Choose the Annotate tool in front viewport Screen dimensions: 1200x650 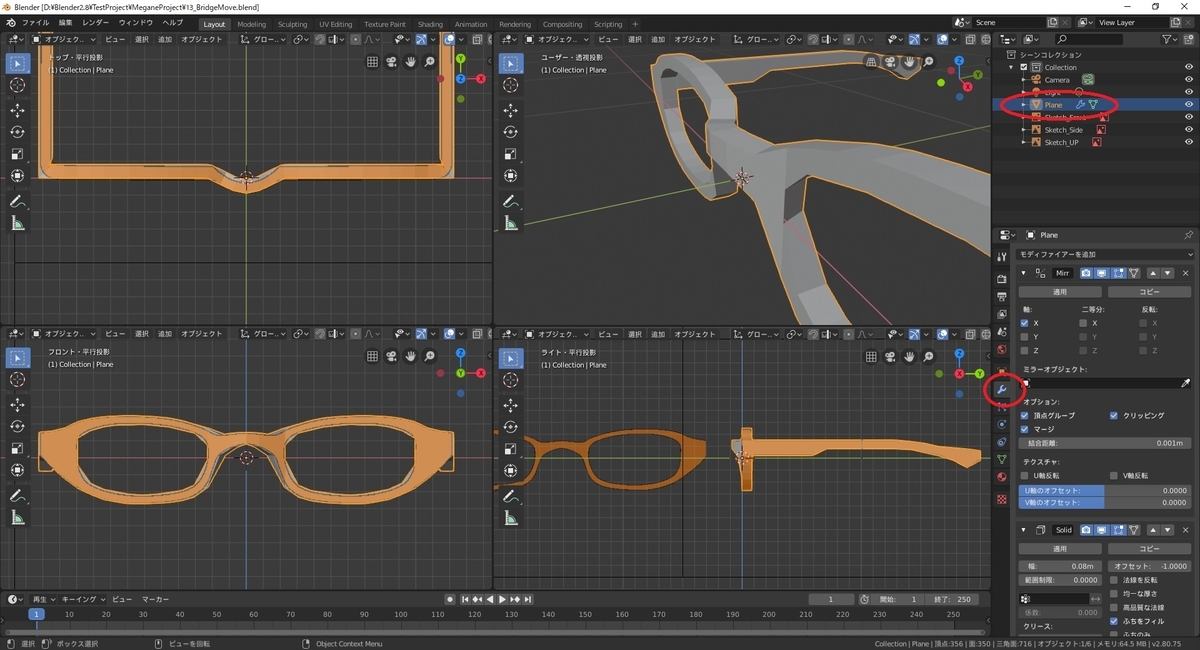(x=17, y=495)
